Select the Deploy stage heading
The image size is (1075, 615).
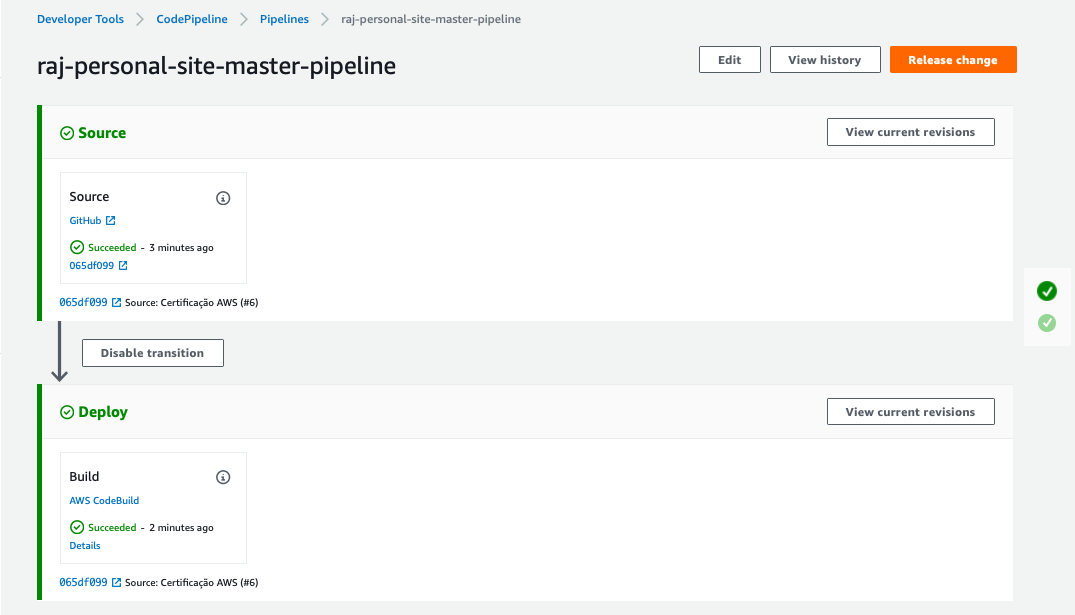point(103,412)
